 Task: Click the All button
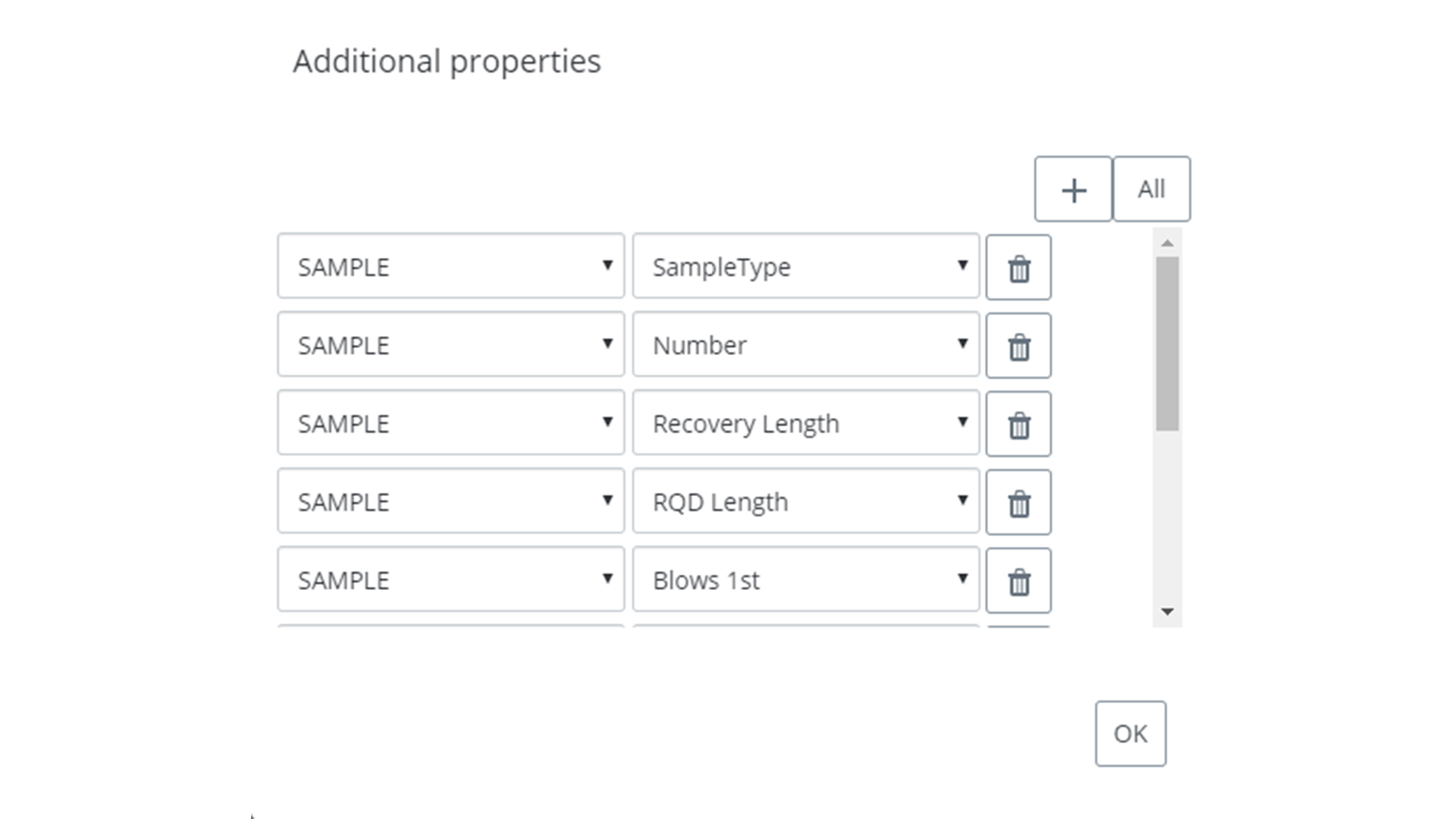coord(1151,189)
